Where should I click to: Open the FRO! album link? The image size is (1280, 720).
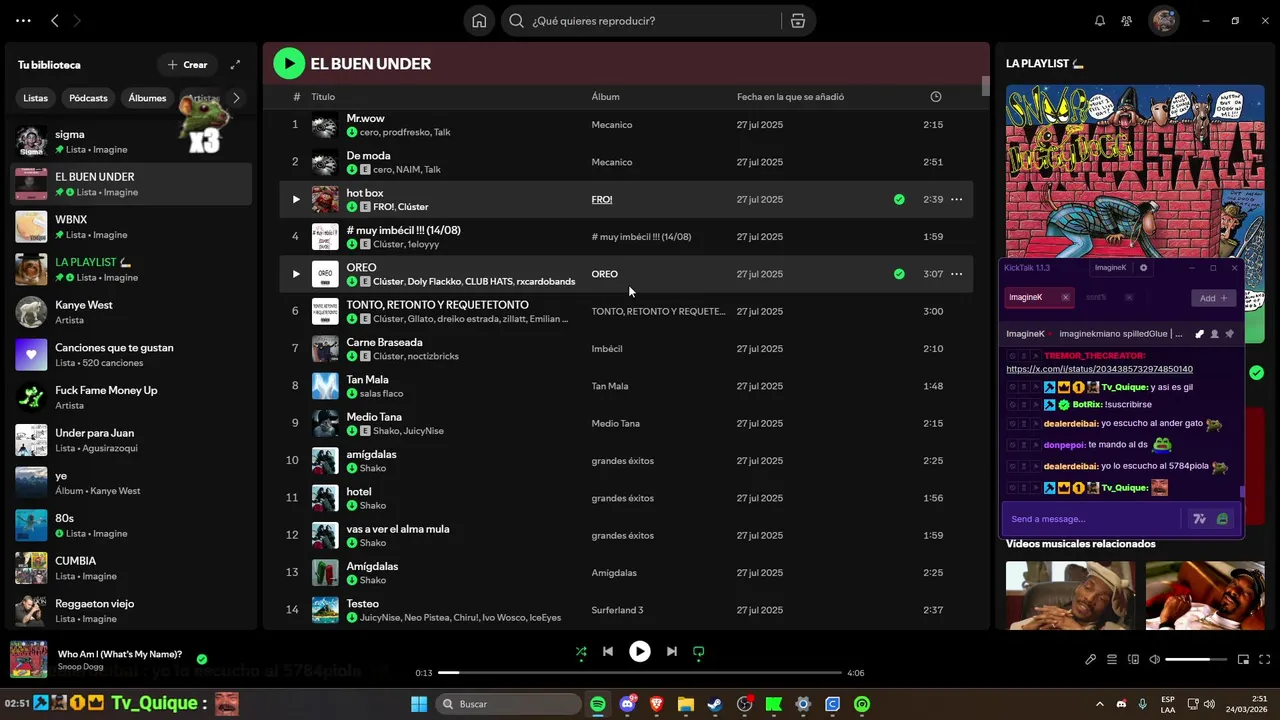602,199
